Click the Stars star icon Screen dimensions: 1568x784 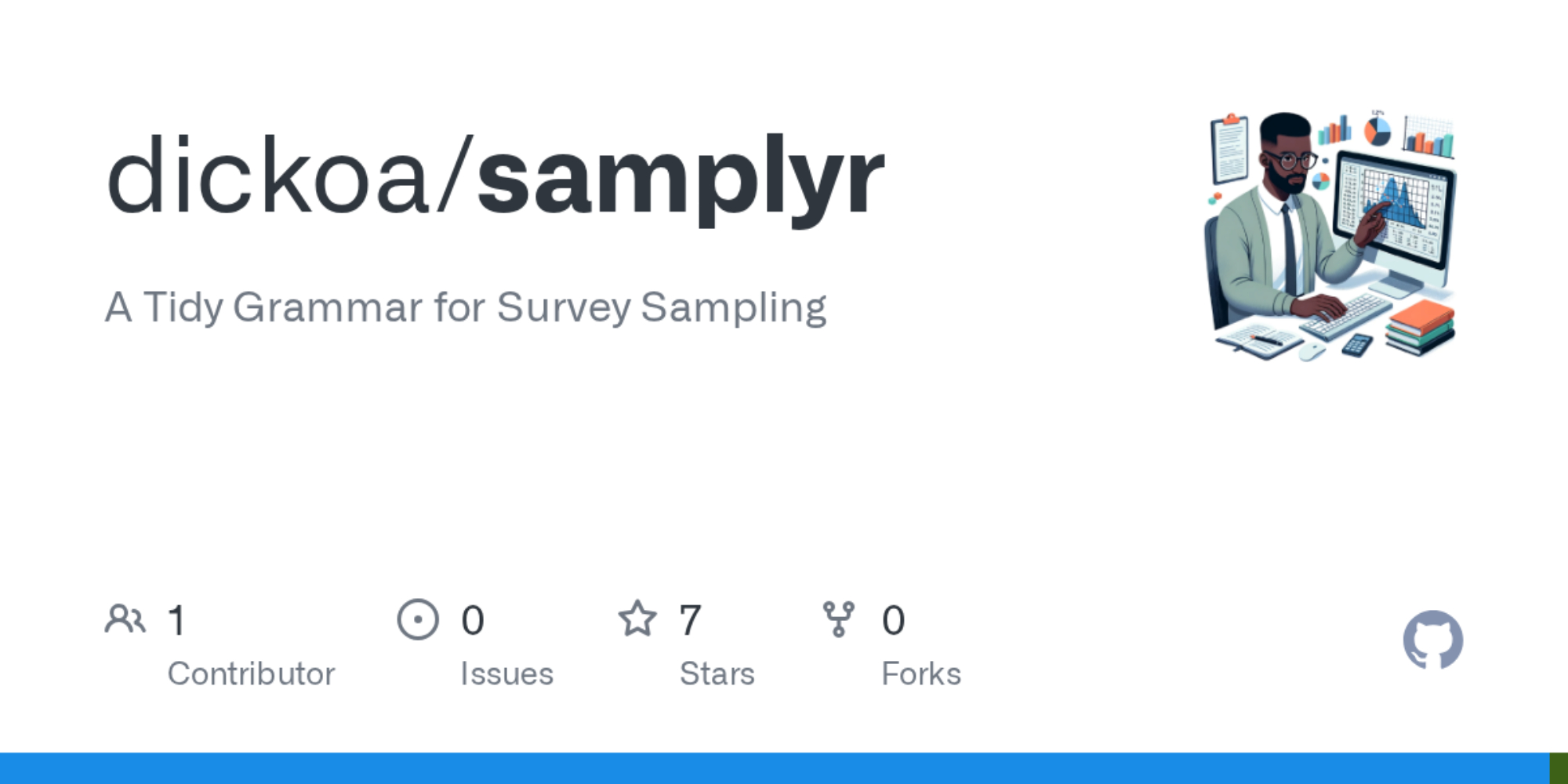(637, 619)
